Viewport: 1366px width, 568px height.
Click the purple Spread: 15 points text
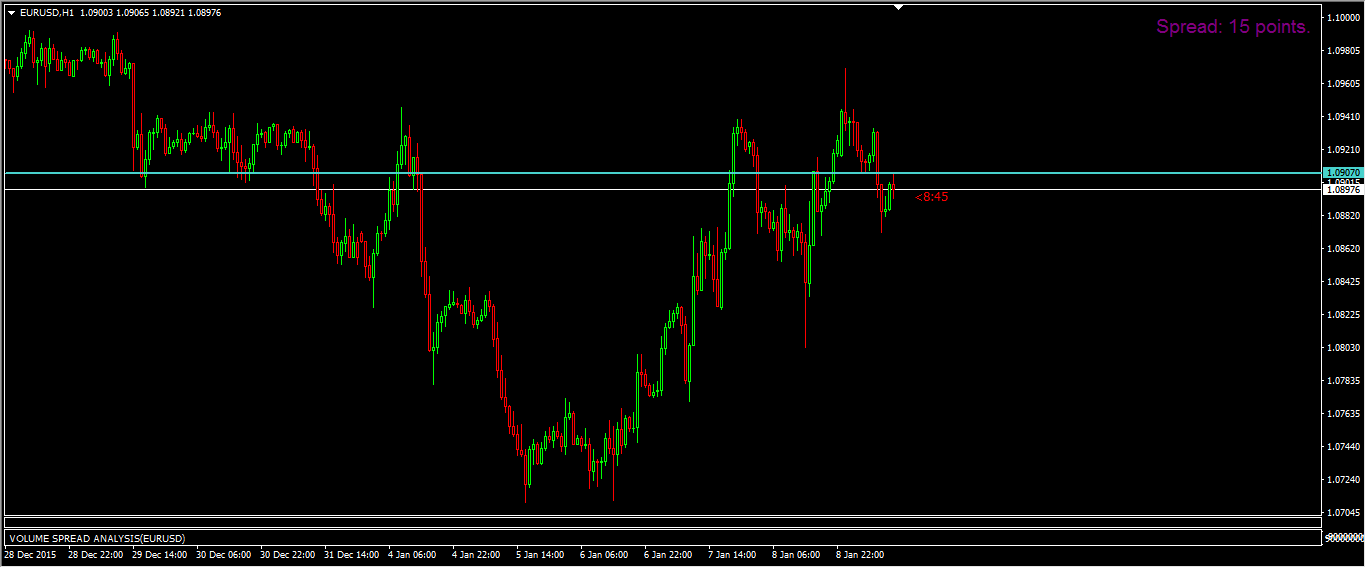pos(1233,28)
